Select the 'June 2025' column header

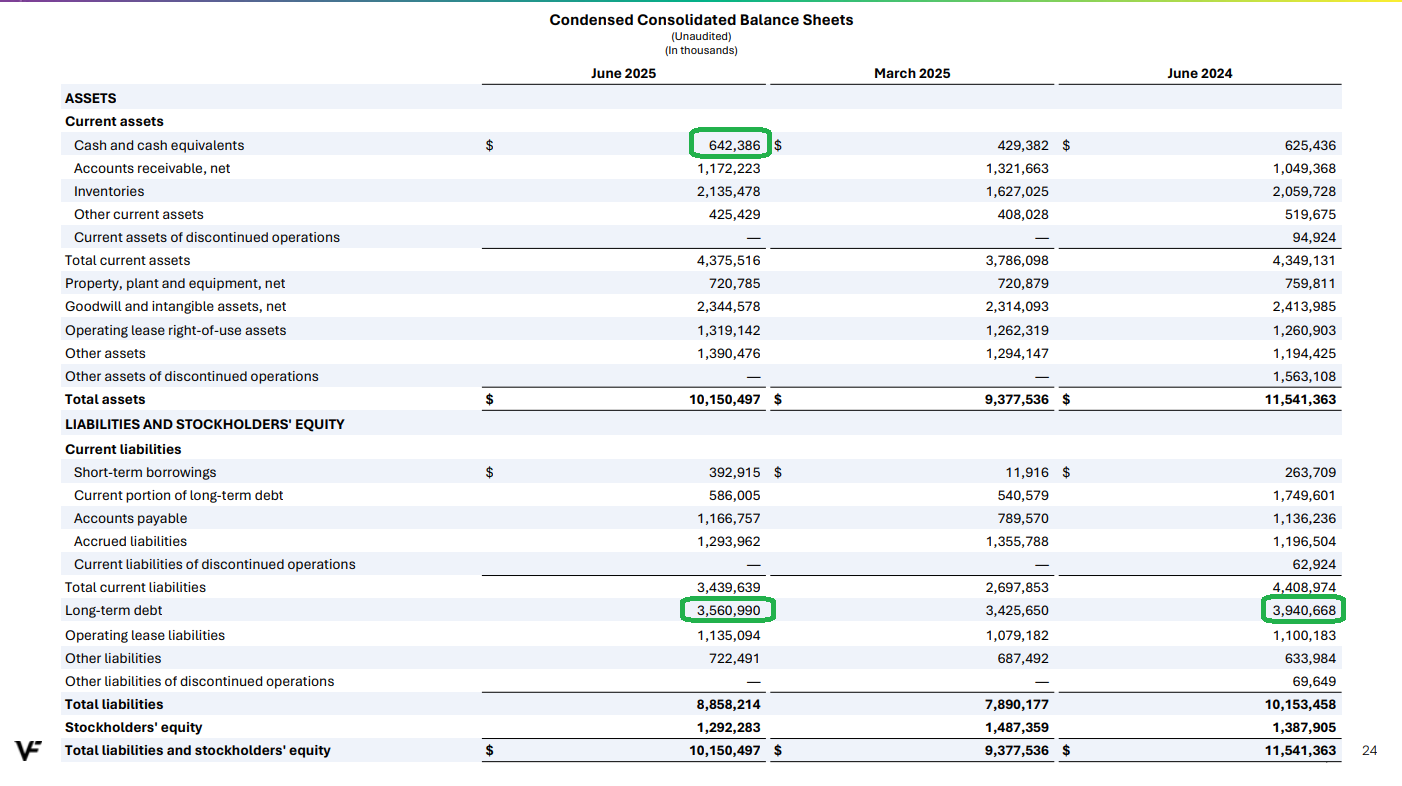(x=624, y=73)
